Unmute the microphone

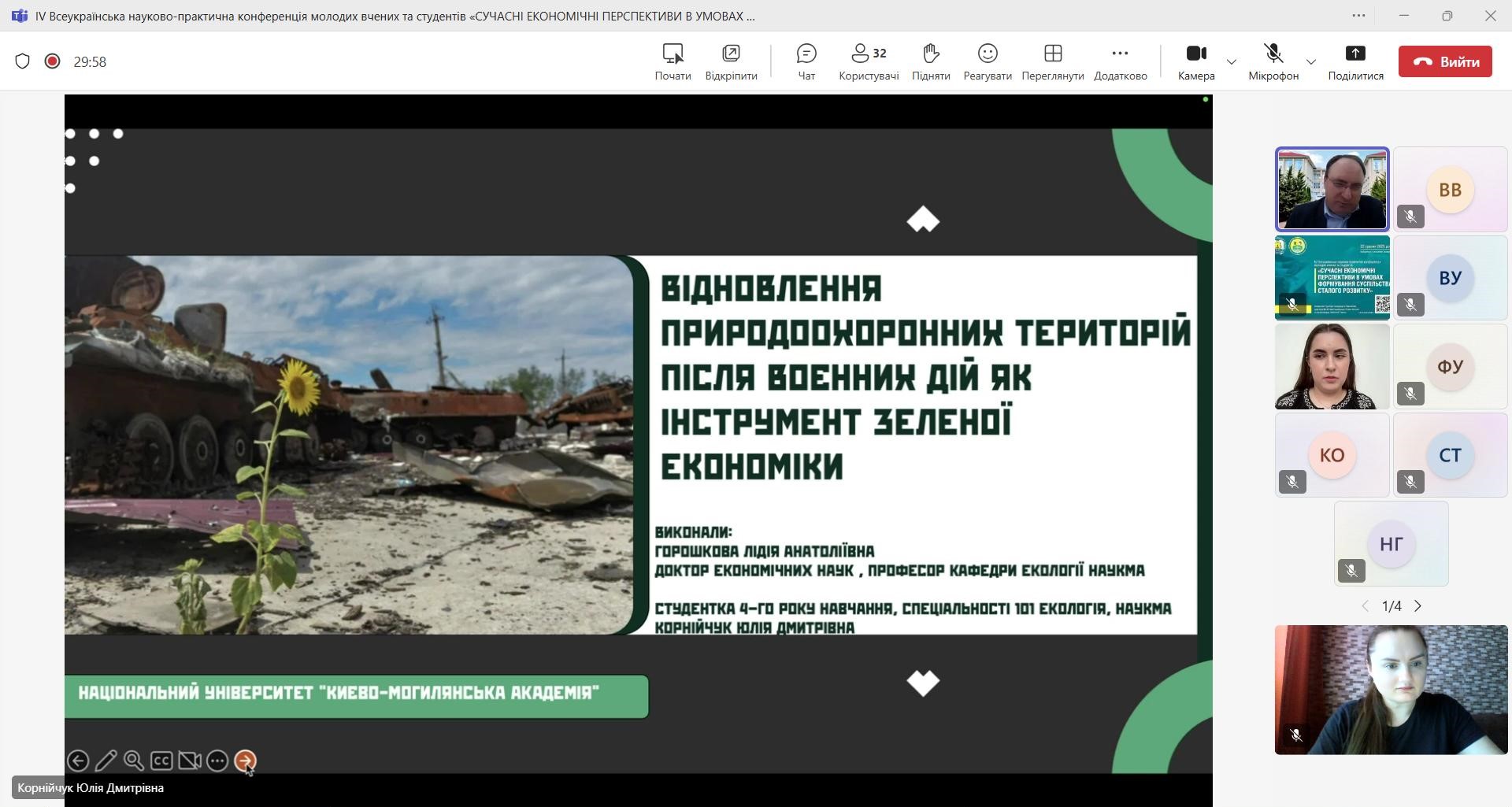[1273, 61]
